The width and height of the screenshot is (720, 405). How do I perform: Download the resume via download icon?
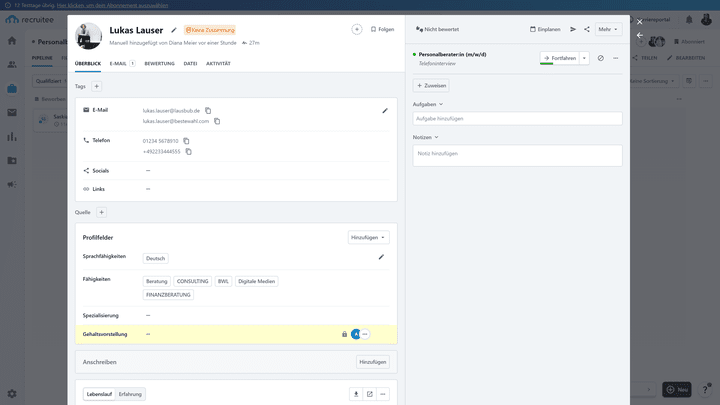356,394
